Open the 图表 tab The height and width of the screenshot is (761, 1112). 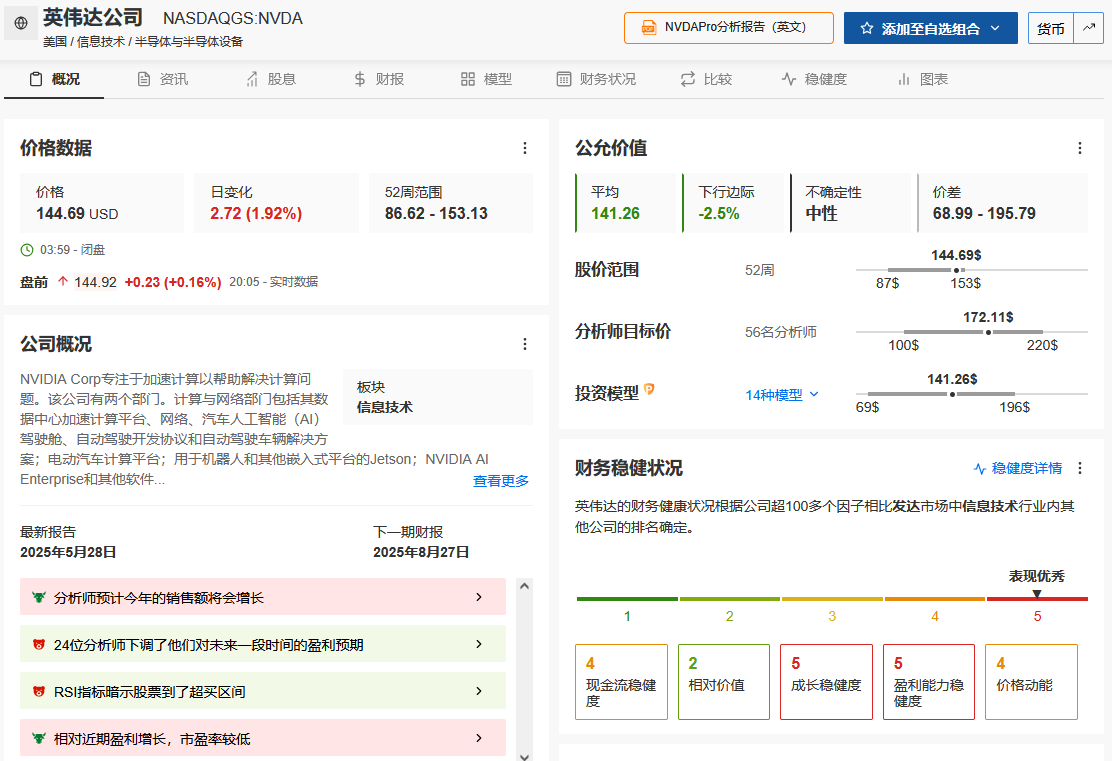923,79
